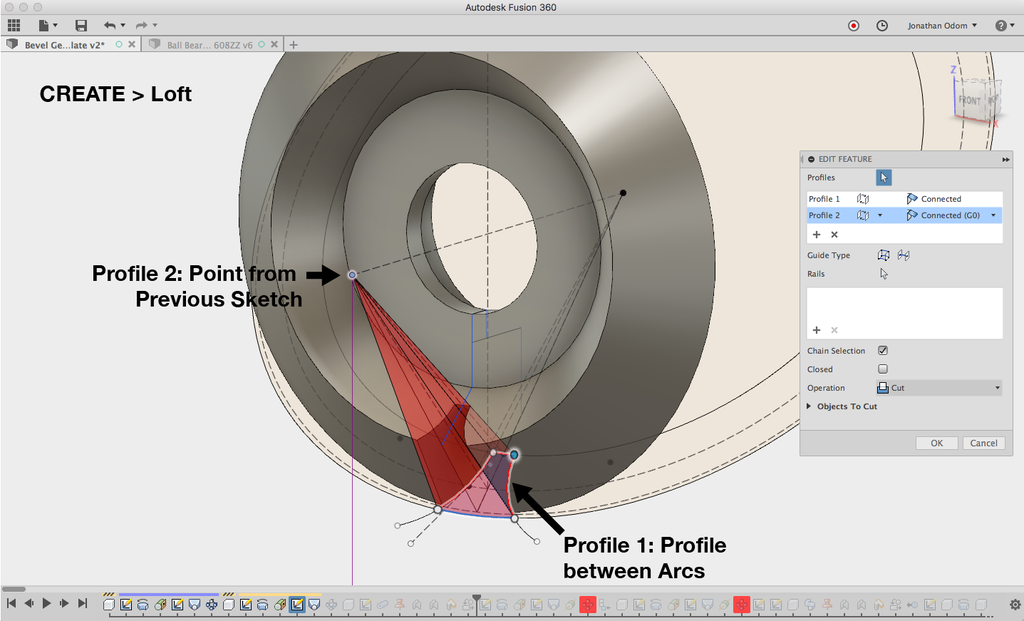
Task: Jump to the timeline beginning
Action: (11, 603)
